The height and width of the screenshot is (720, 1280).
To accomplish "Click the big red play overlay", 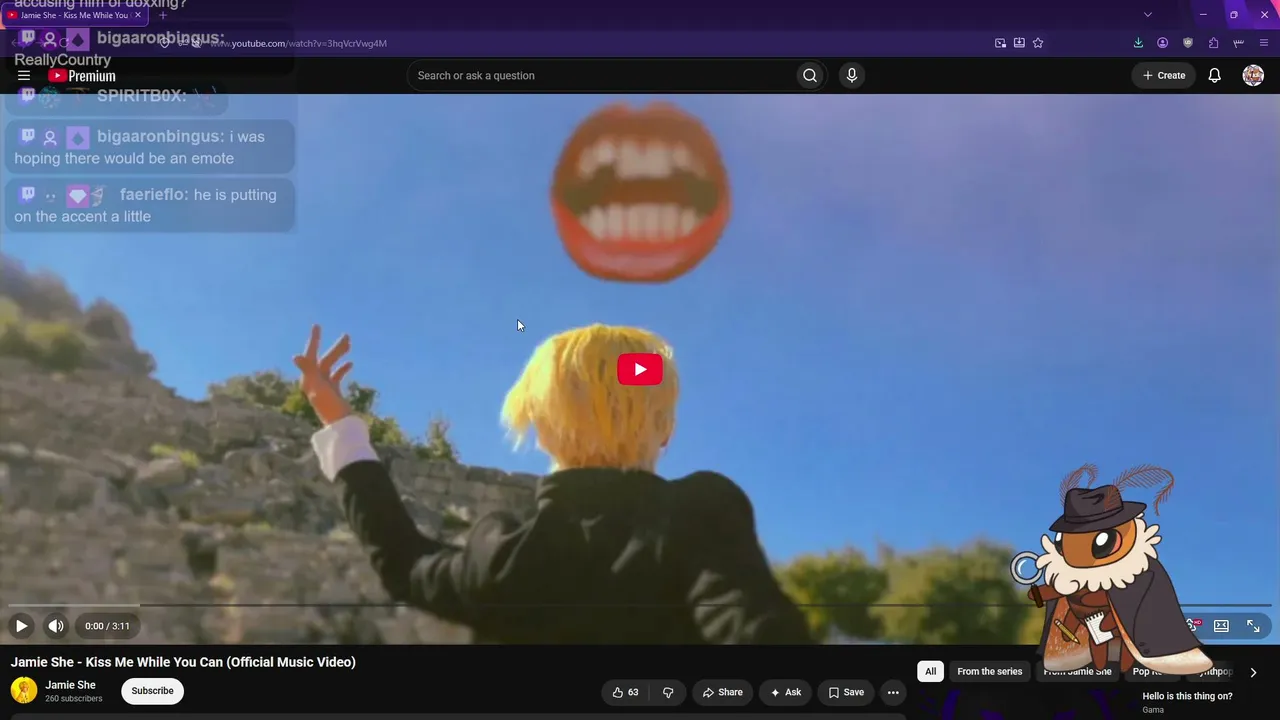I will click(x=640, y=369).
